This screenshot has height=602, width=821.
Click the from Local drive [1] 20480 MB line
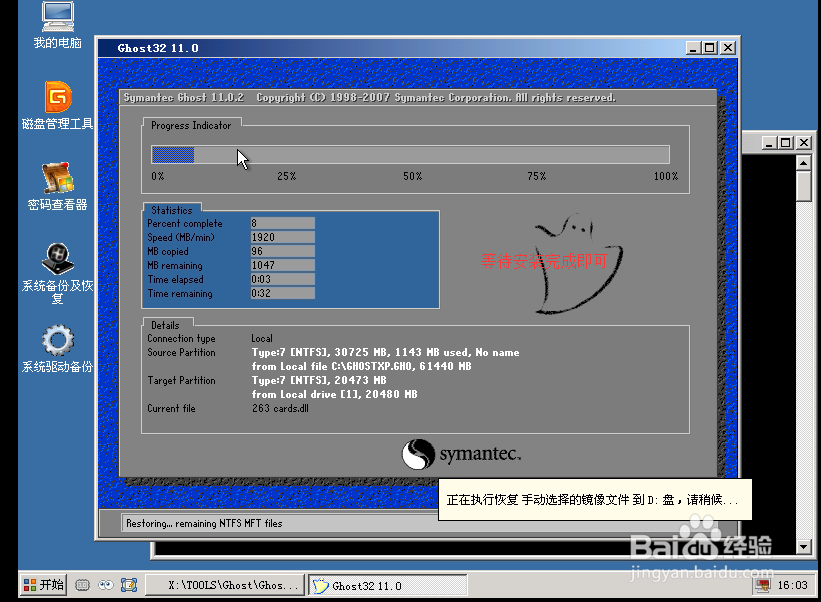[335, 394]
